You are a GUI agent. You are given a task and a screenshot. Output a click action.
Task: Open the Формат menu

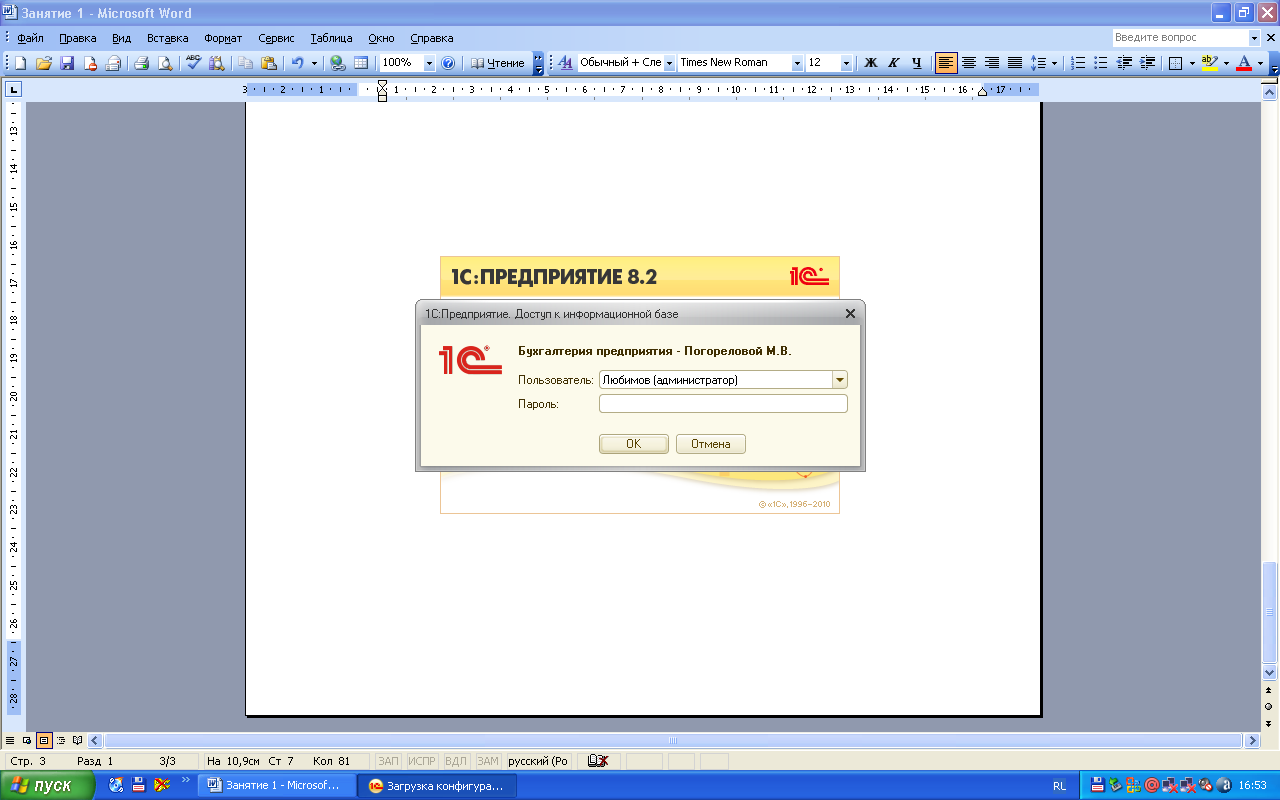(223, 38)
